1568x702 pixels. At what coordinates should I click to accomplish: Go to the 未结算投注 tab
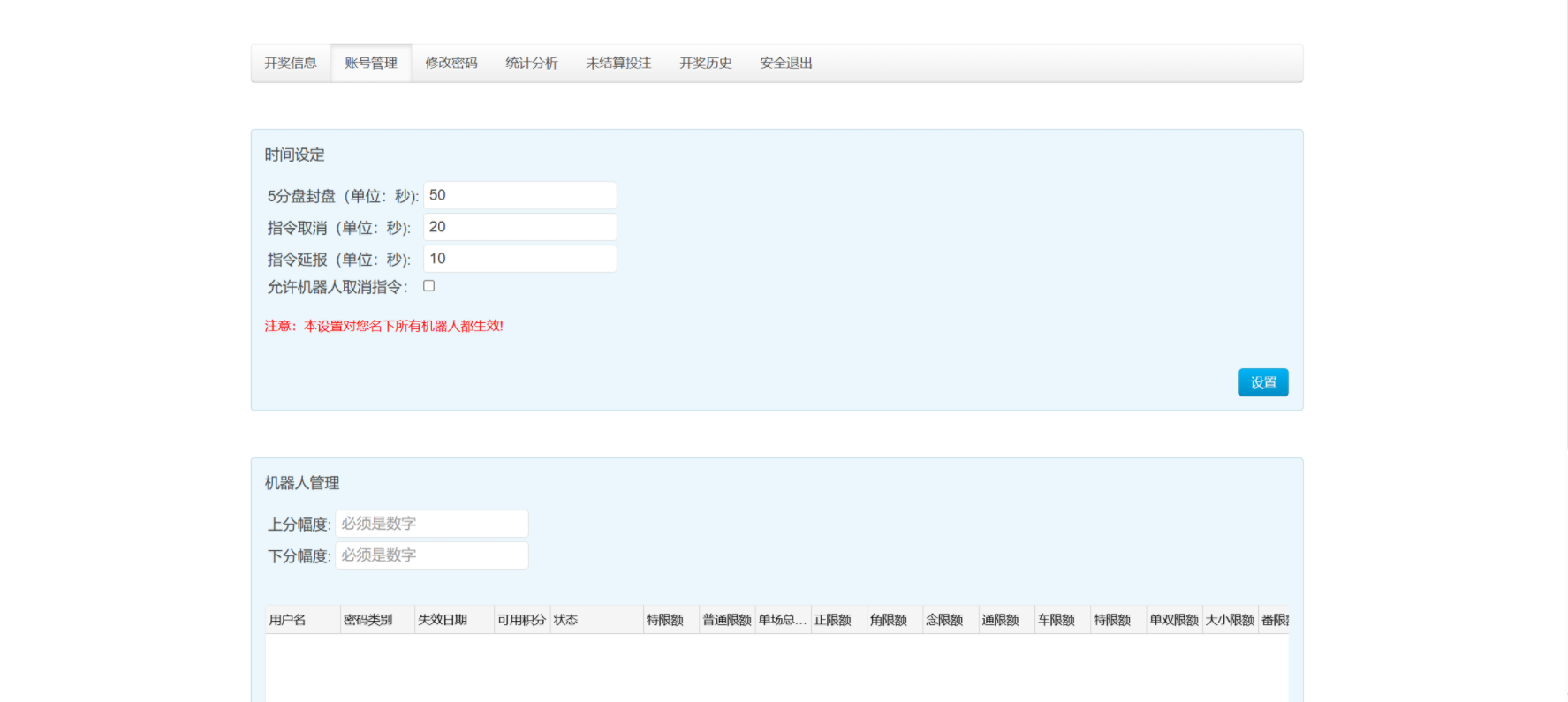(618, 64)
